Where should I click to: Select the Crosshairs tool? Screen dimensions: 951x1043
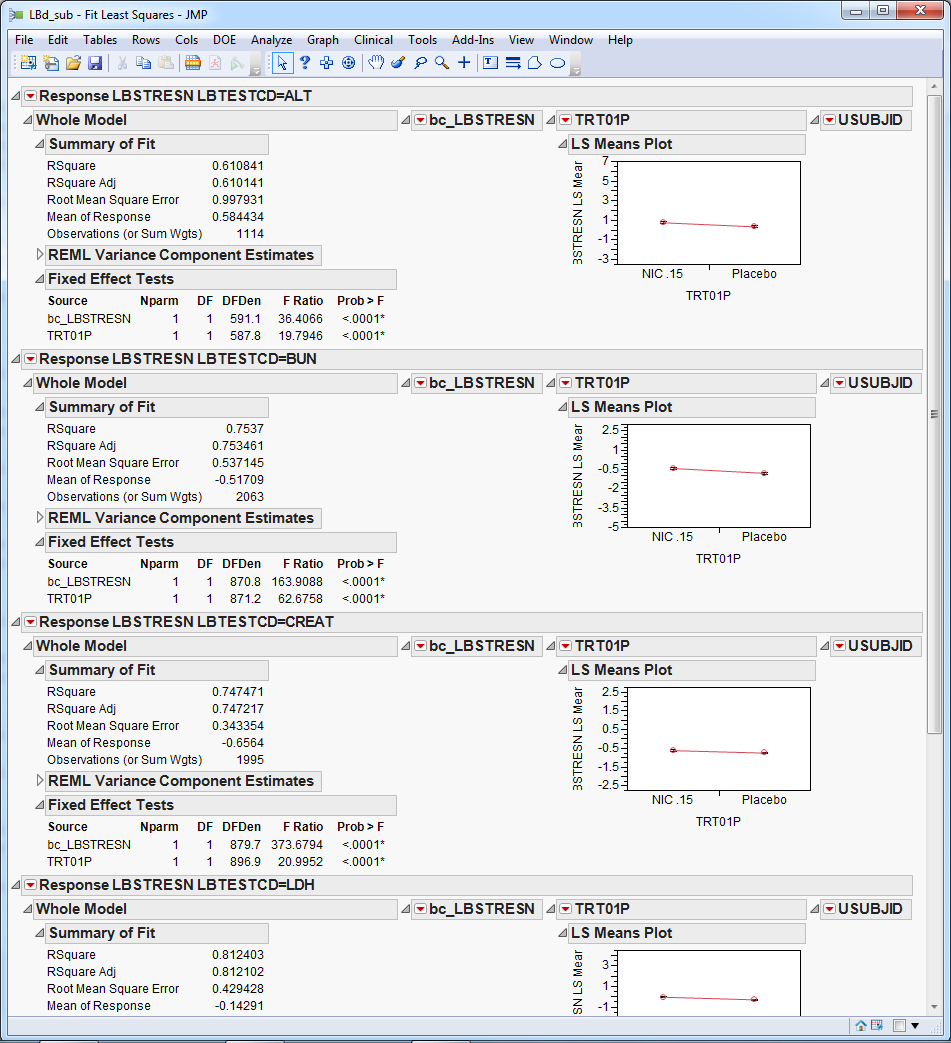click(464, 62)
